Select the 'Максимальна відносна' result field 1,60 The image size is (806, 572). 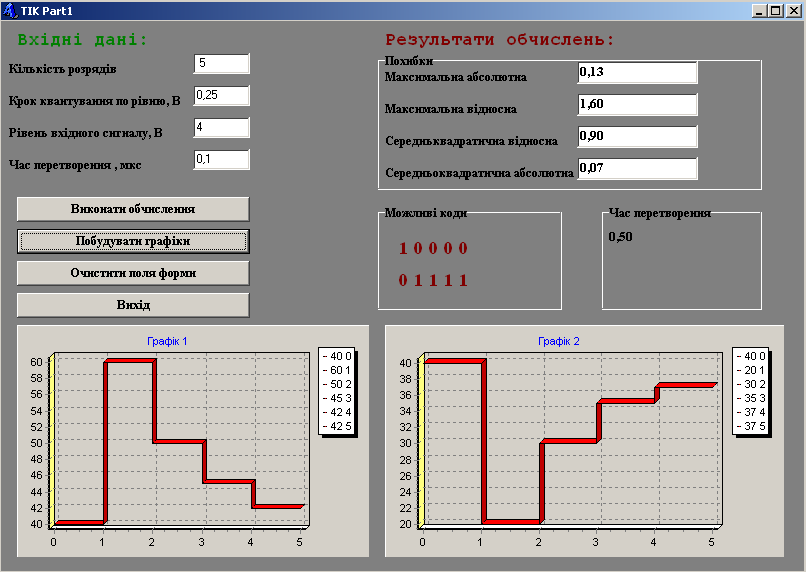tap(637, 104)
